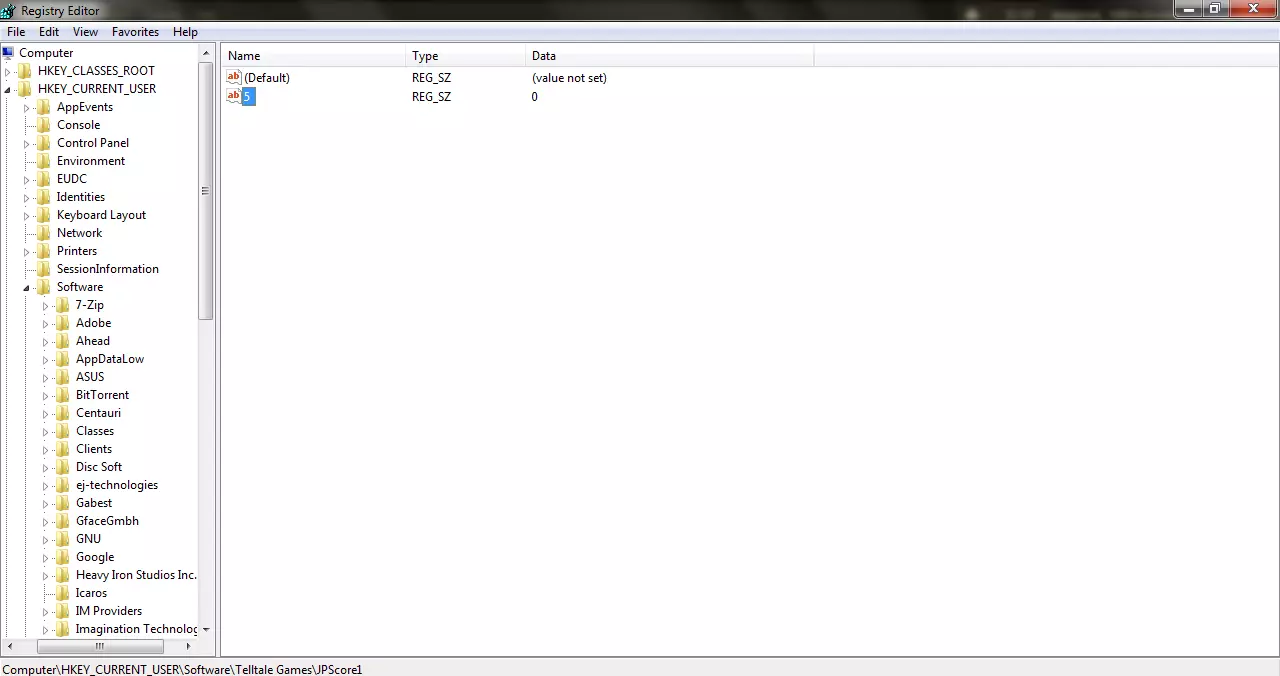
Task: Sort values by Type column header
Action: pos(466,56)
